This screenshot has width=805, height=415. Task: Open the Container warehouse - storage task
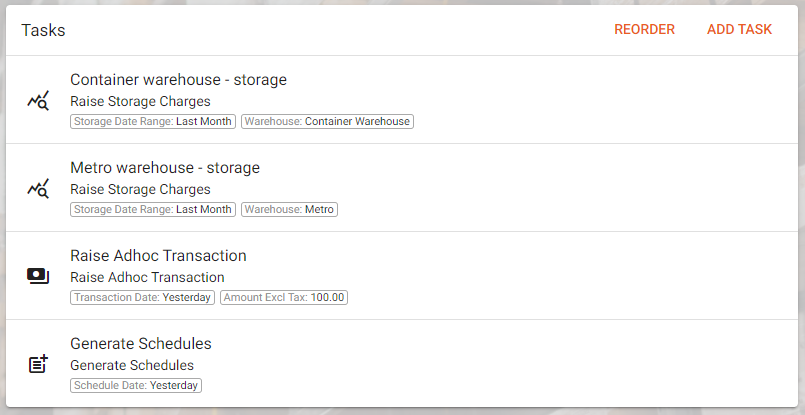[178, 80]
